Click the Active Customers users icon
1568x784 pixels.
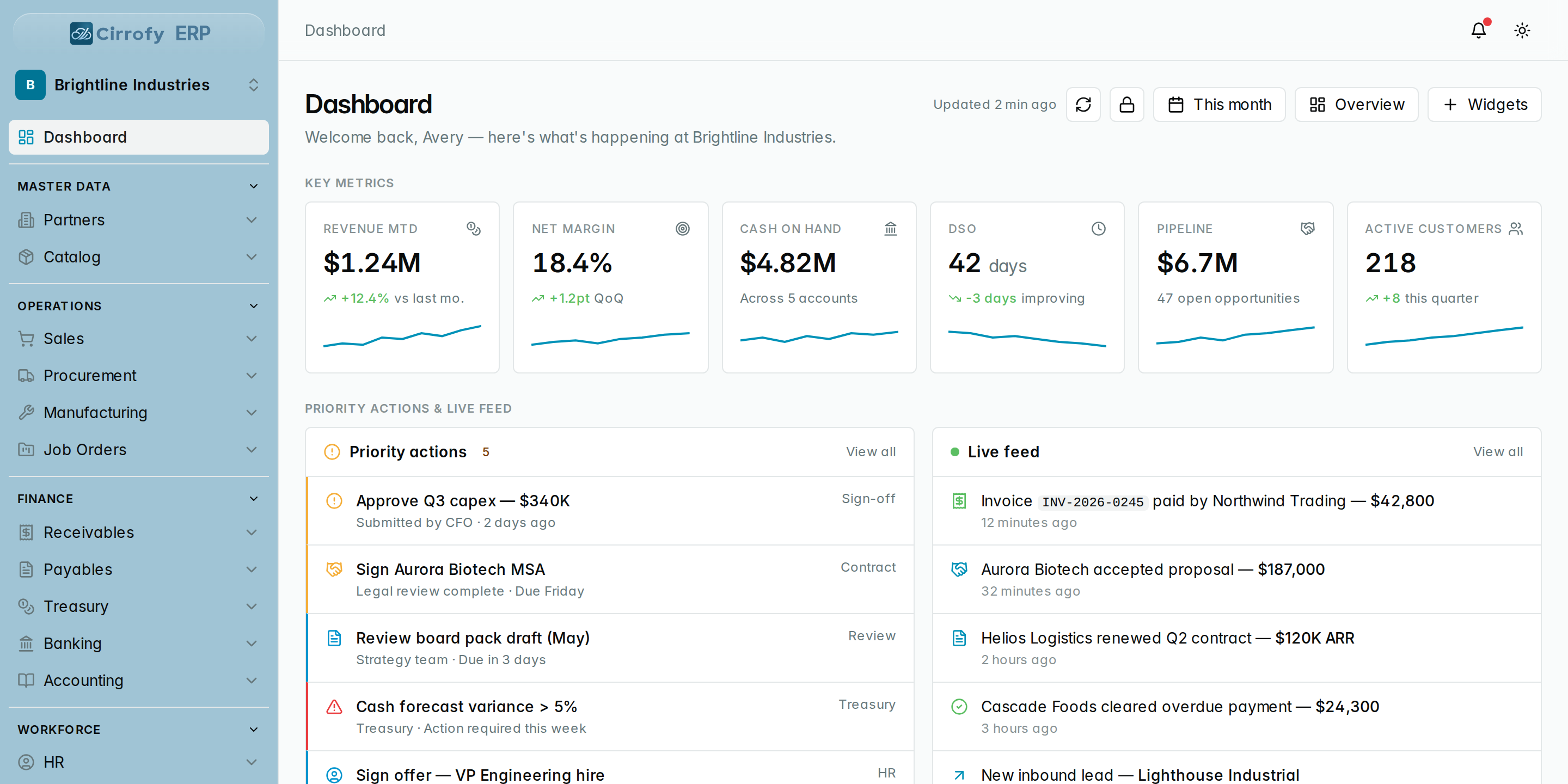tap(1516, 229)
